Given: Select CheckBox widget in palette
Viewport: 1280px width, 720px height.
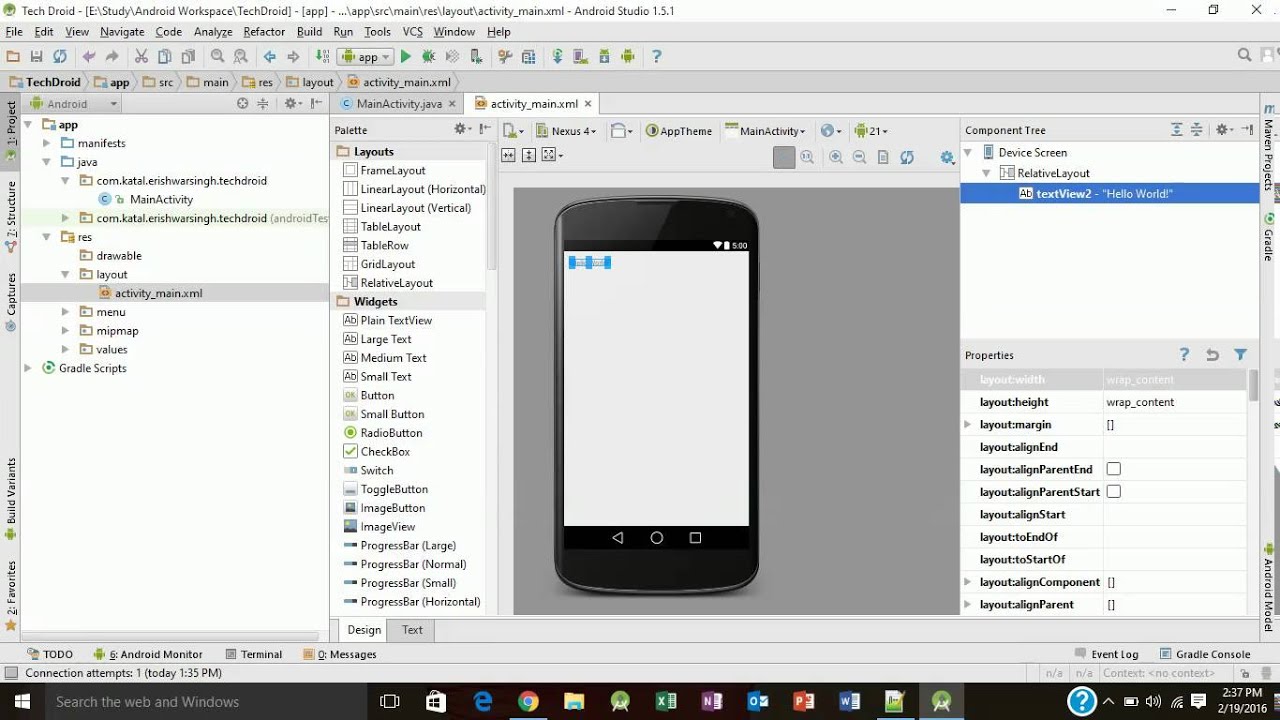Looking at the screenshot, I should [x=385, y=452].
